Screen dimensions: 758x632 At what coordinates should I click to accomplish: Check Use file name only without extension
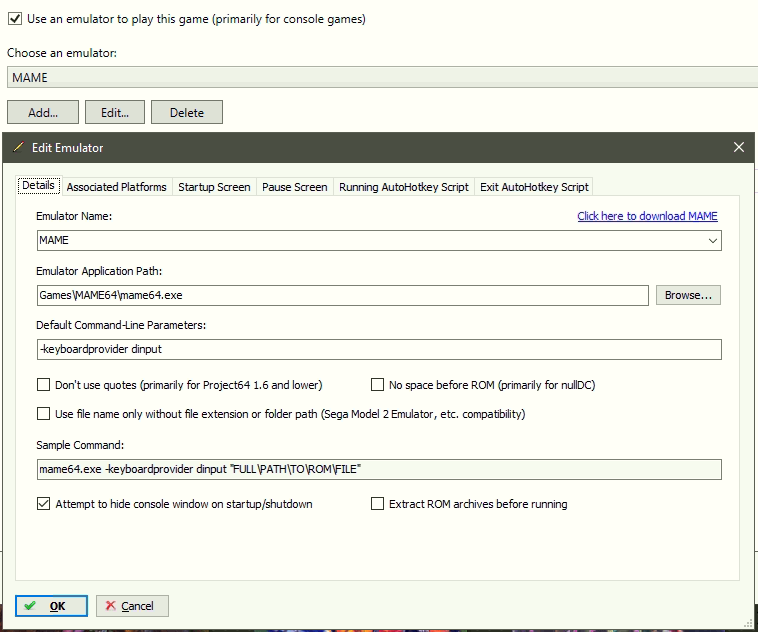44,414
